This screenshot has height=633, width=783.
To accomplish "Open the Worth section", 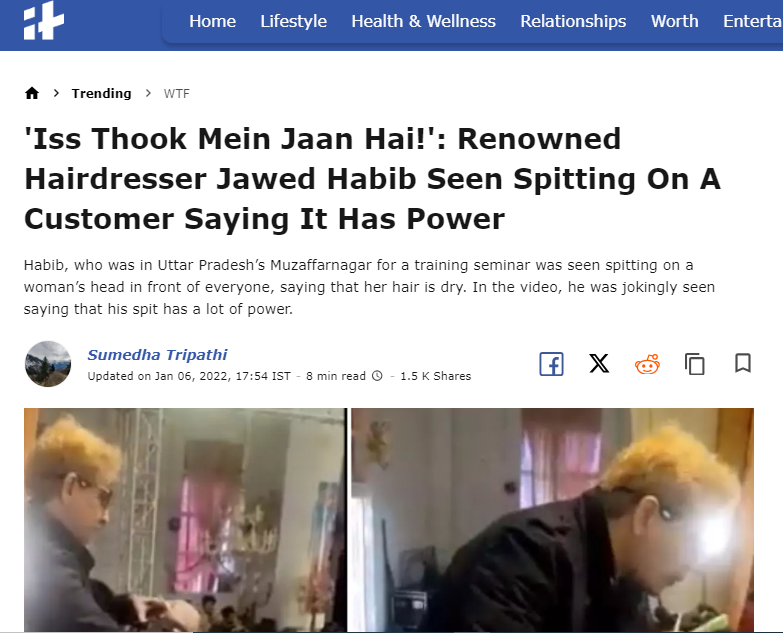I will pyautogui.click(x=675, y=21).
